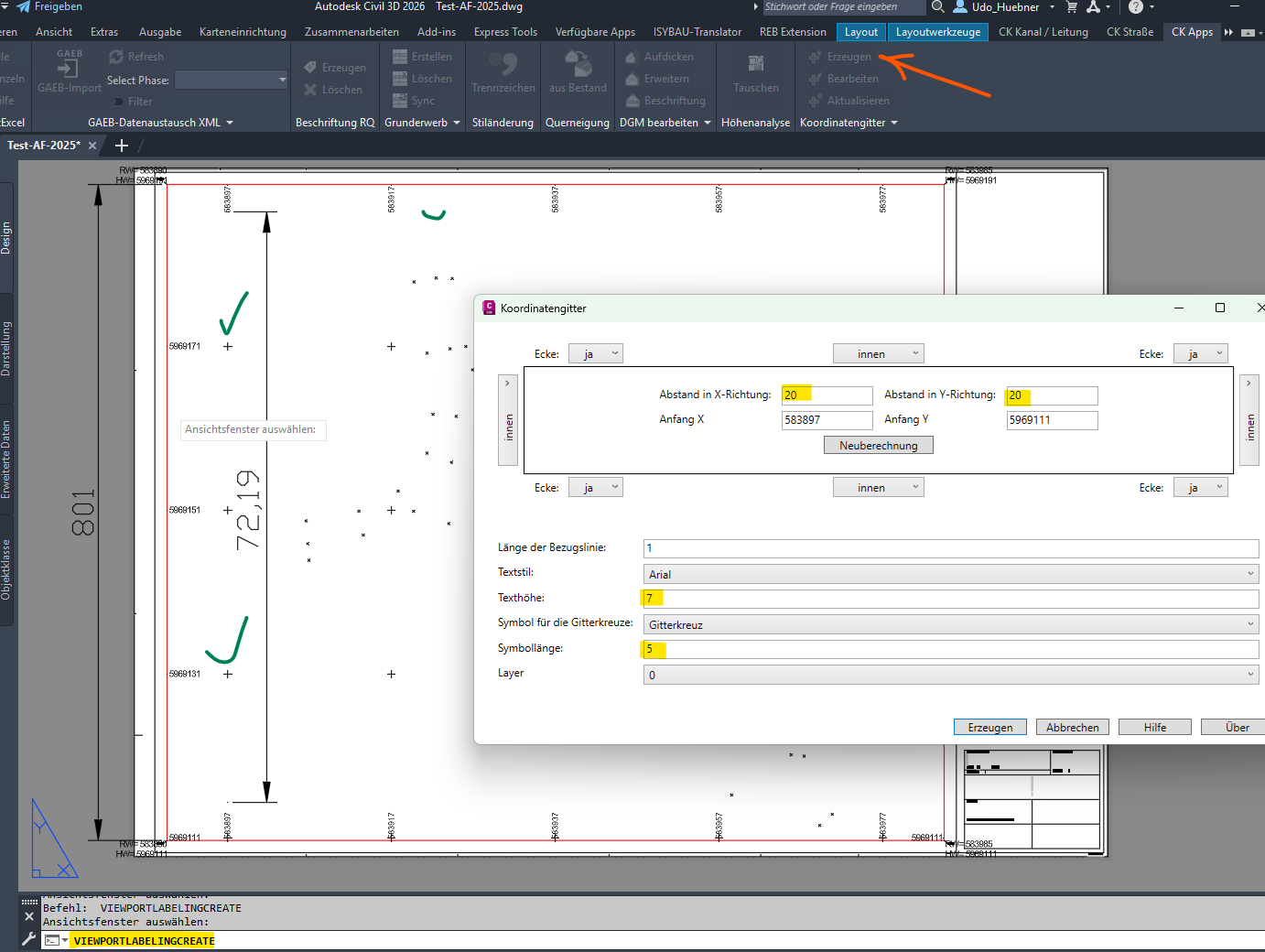Click the GAEB-Import icon
Viewport: 1265px width, 952px height.
pos(69,66)
